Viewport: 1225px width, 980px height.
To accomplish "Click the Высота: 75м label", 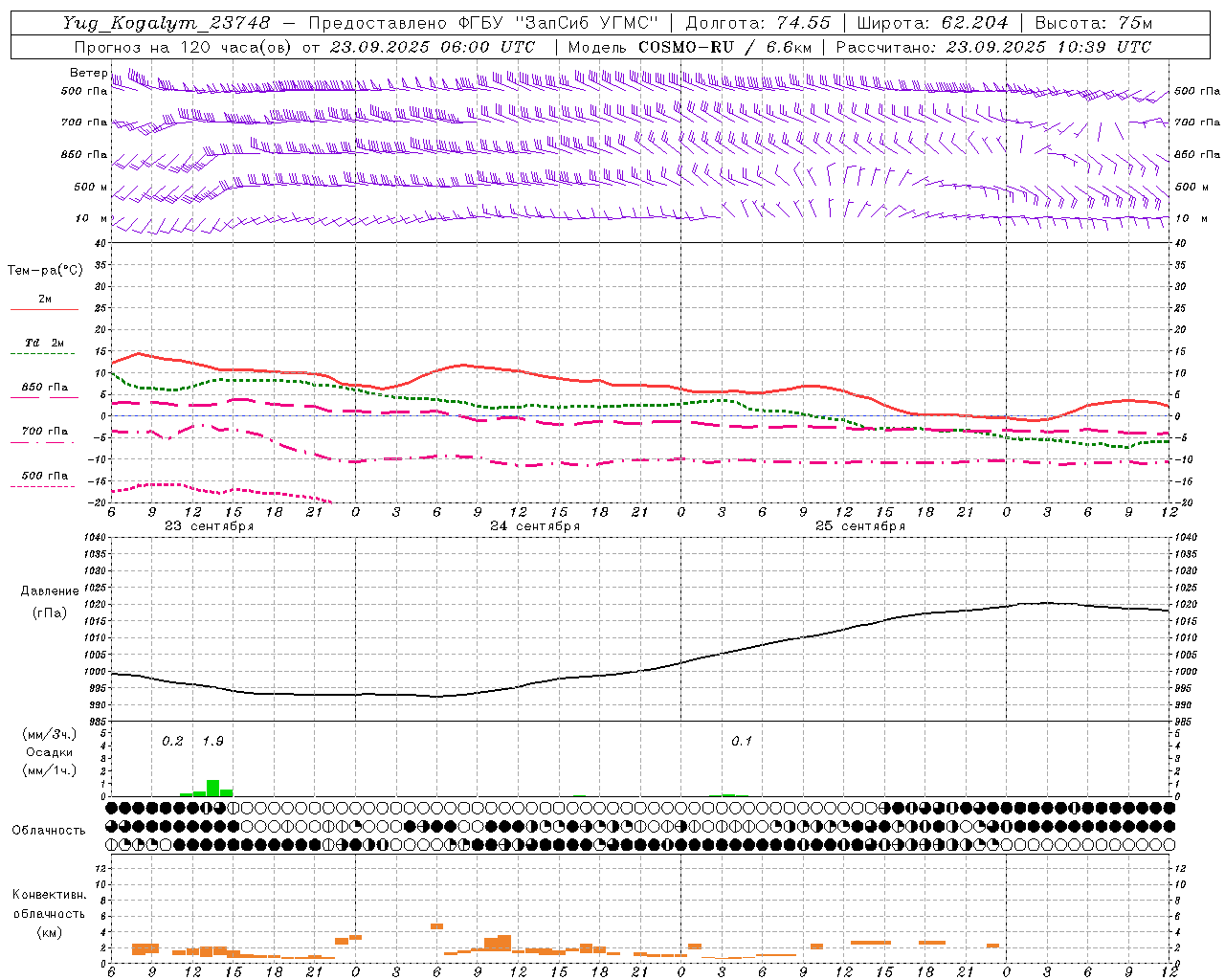I will point(1093,23).
